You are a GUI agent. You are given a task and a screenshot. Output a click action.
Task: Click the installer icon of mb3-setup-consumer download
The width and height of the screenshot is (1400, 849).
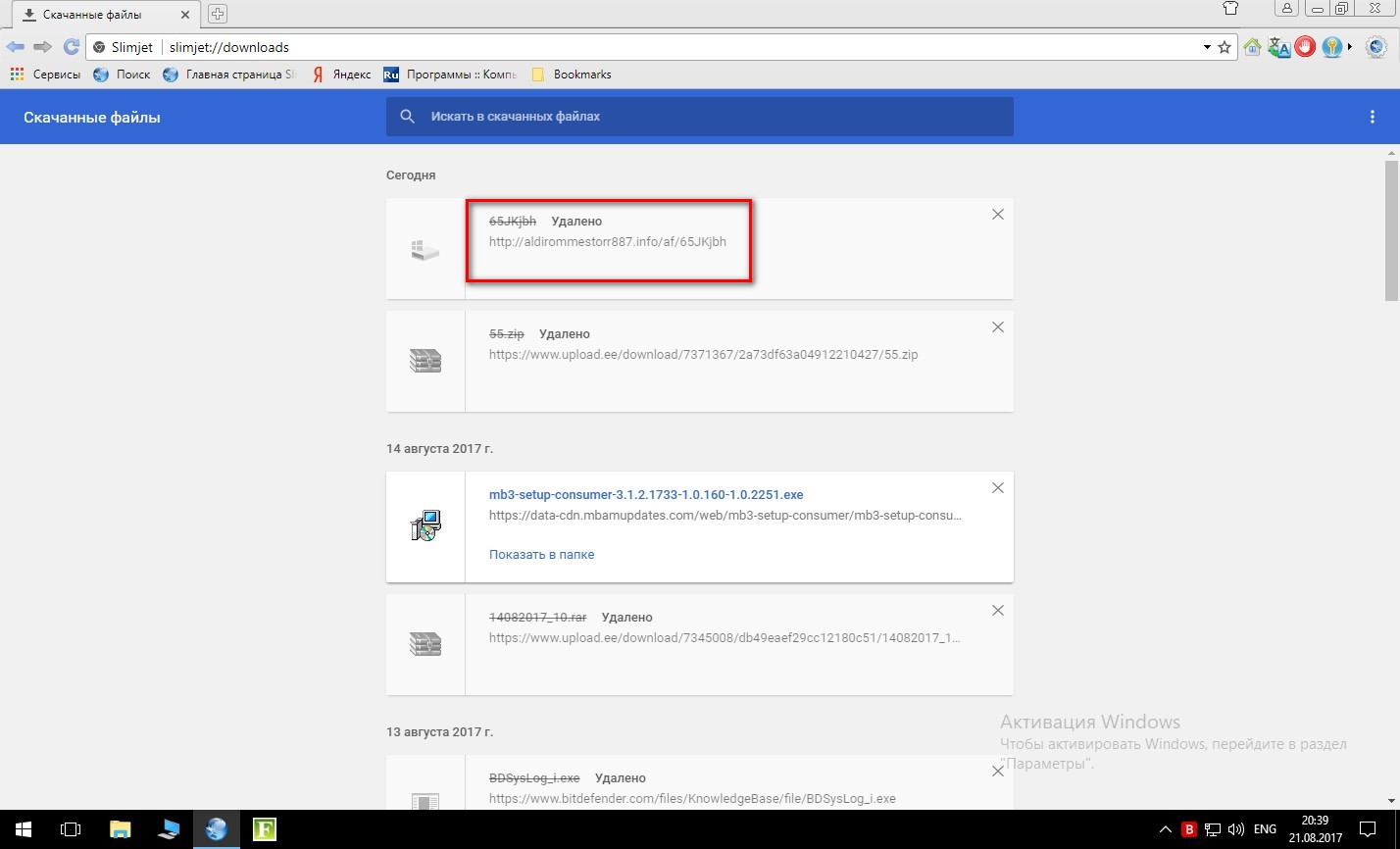pyautogui.click(x=425, y=526)
